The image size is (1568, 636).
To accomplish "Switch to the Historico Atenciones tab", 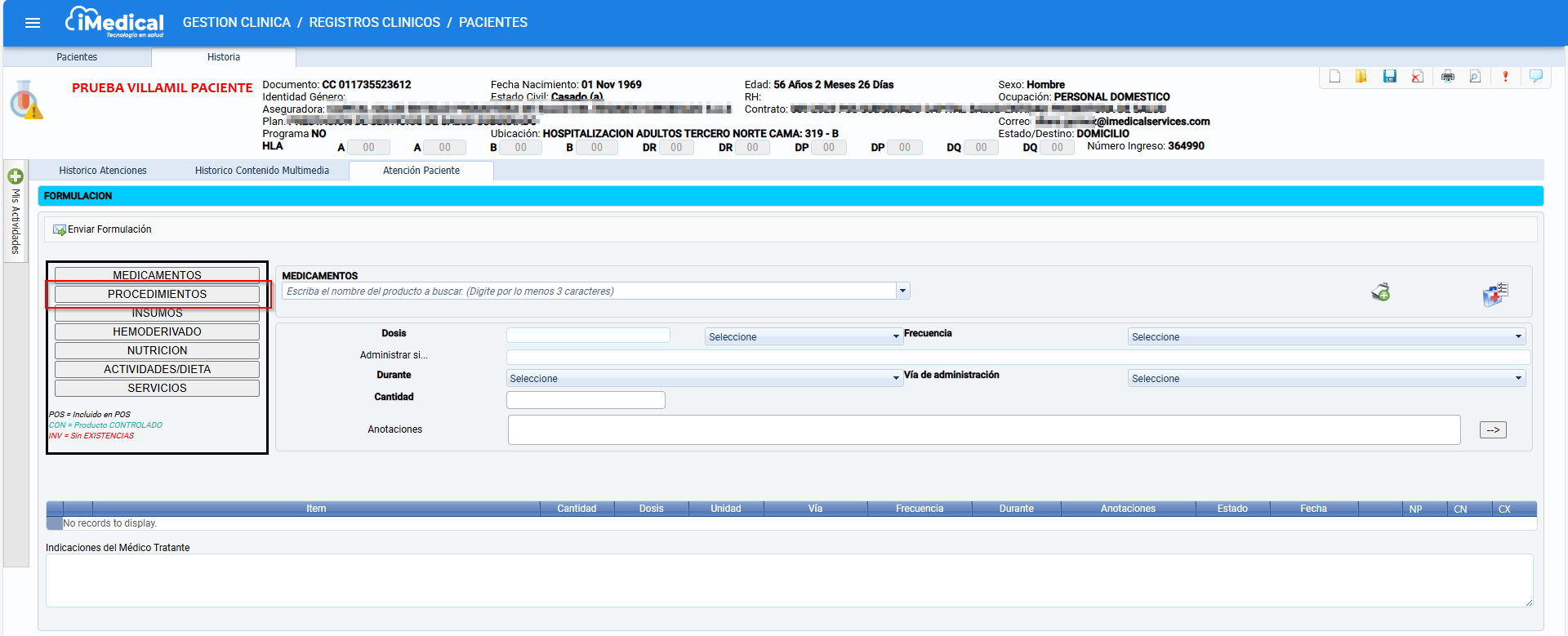I will [x=103, y=171].
